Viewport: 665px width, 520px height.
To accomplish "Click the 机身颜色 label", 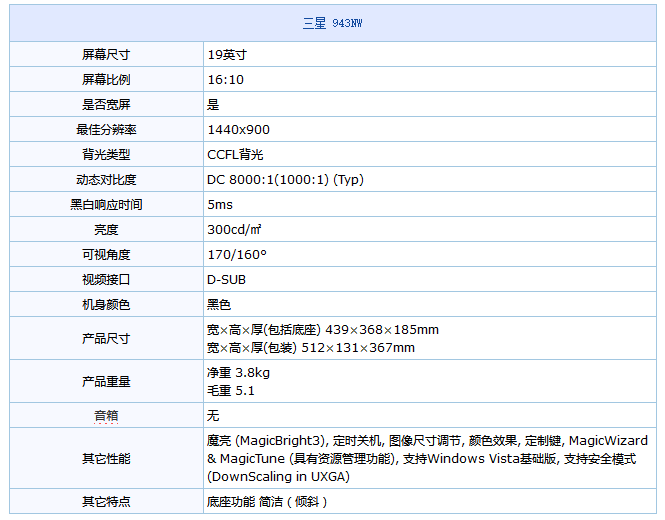I will click(106, 305).
